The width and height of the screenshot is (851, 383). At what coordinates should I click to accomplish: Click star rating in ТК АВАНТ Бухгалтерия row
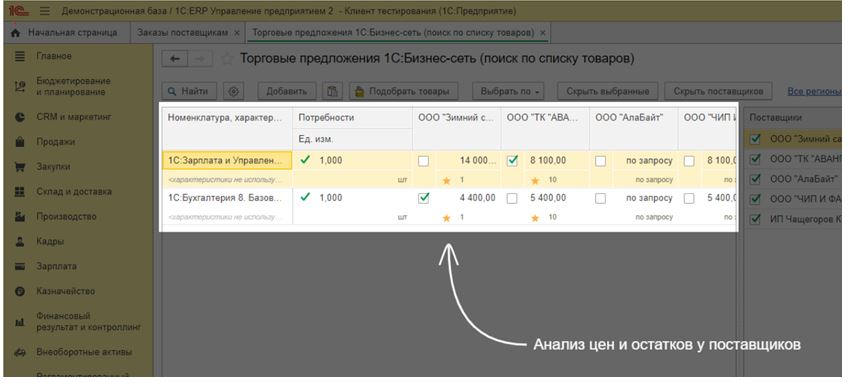click(535, 218)
